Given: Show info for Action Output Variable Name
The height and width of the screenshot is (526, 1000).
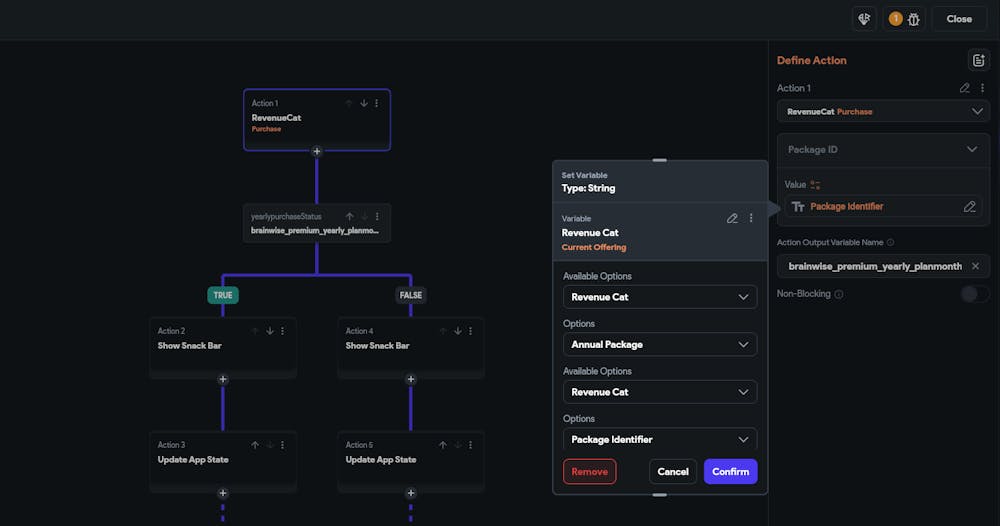Looking at the screenshot, I should click(x=890, y=242).
